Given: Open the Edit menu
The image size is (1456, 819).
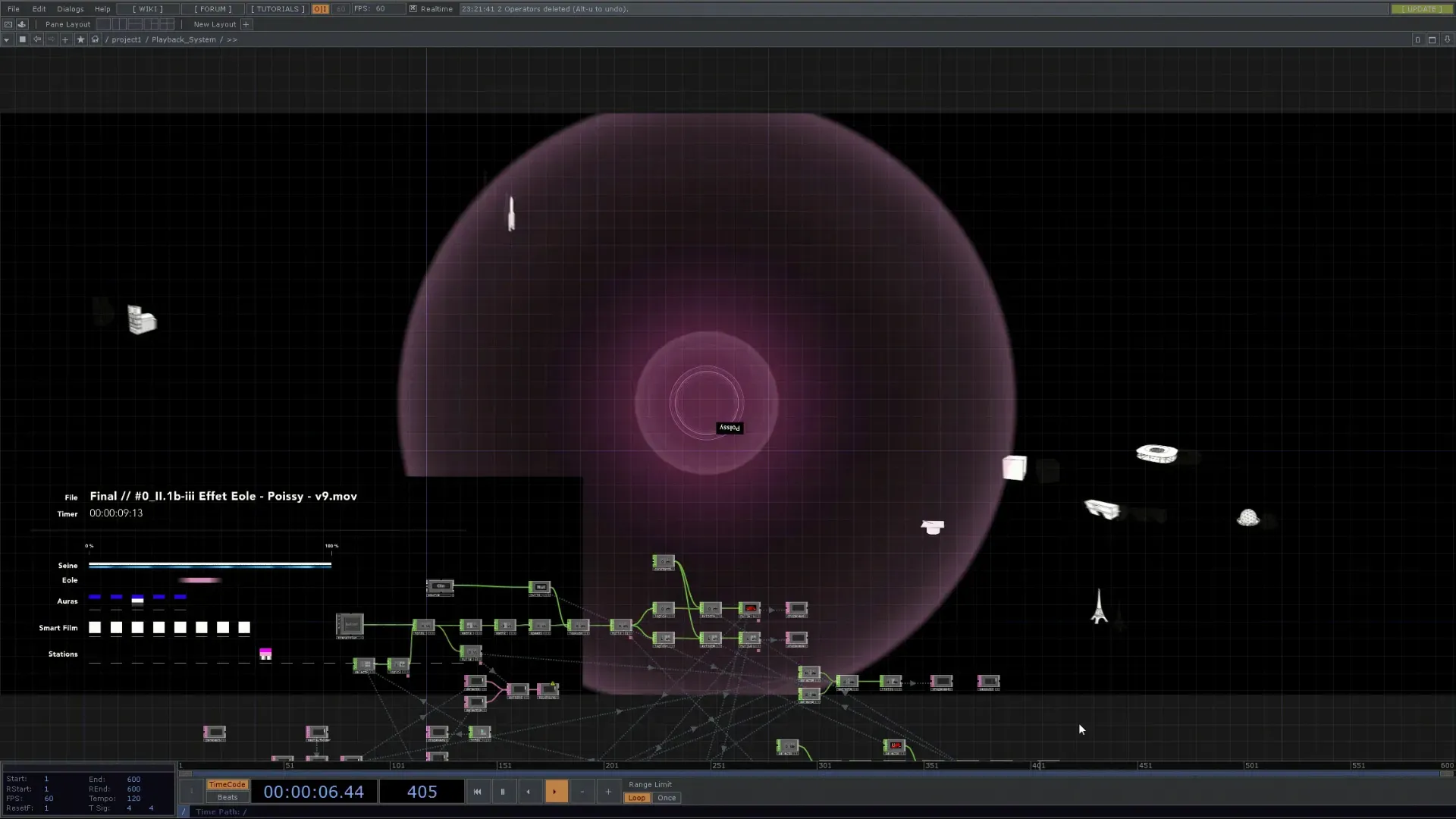Looking at the screenshot, I should pos(39,9).
